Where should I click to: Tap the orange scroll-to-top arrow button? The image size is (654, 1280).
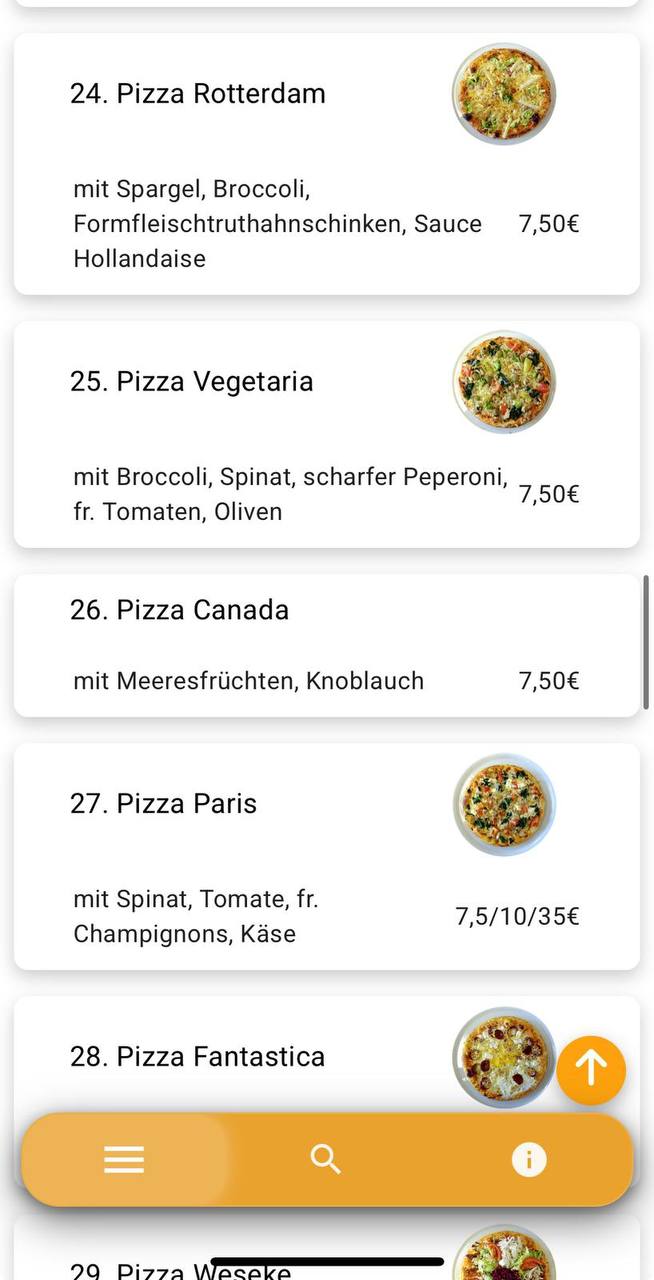pyautogui.click(x=591, y=1069)
